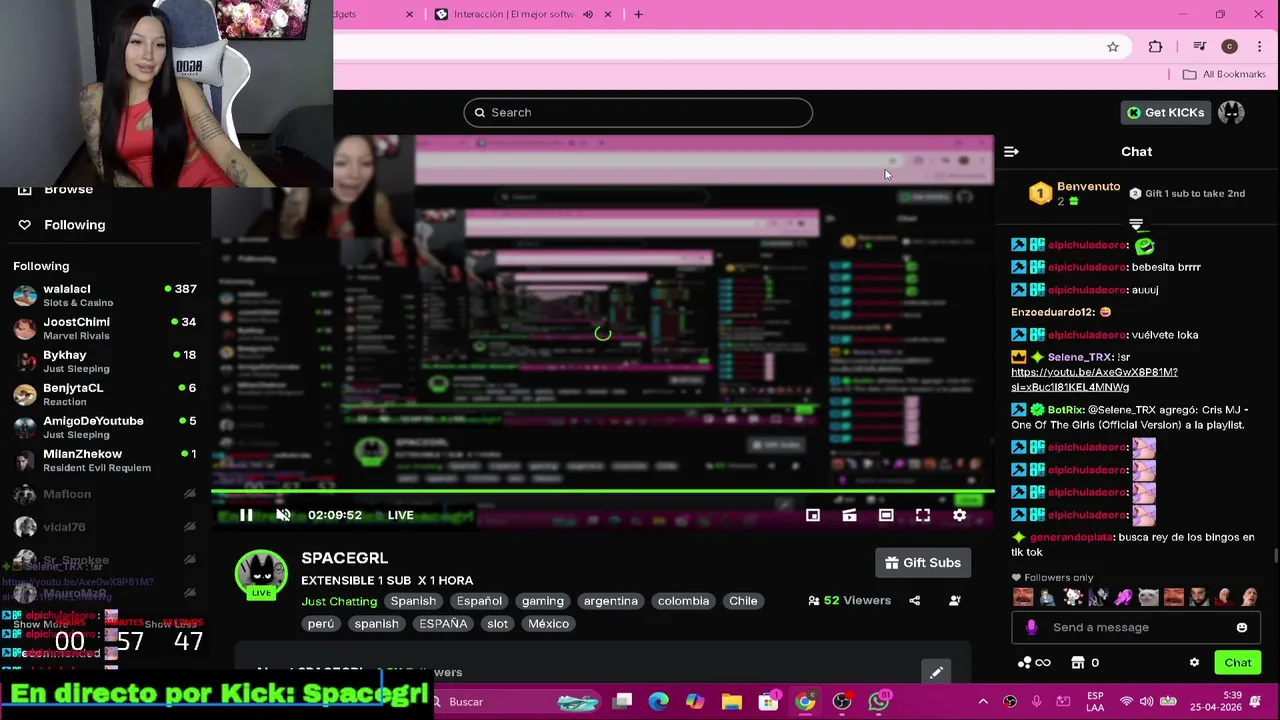This screenshot has height=720, width=1280.
Task: Open video player settings gear
Action: tap(960, 515)
